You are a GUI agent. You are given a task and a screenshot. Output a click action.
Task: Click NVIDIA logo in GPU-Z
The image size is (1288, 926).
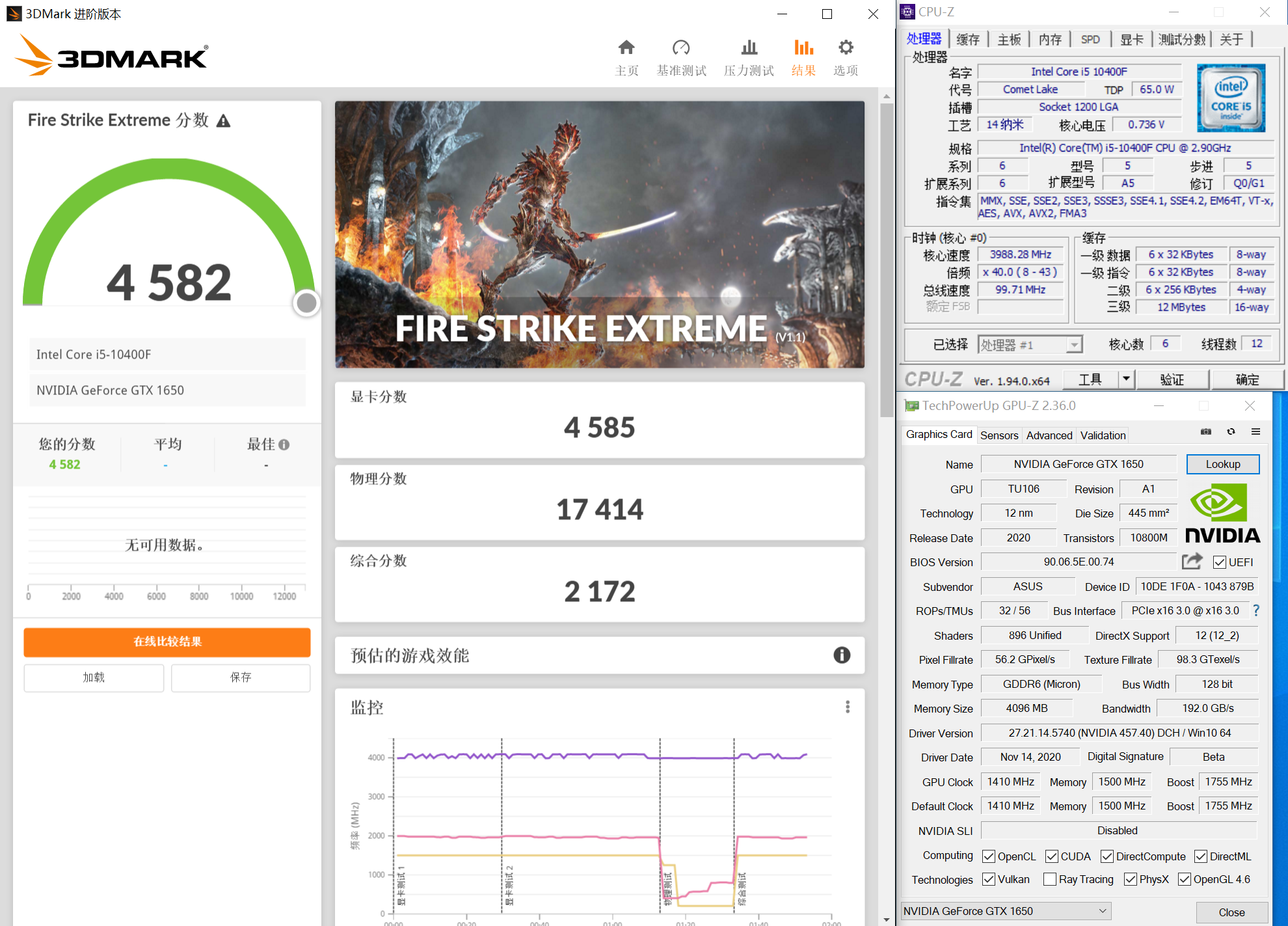[1222, 513]
